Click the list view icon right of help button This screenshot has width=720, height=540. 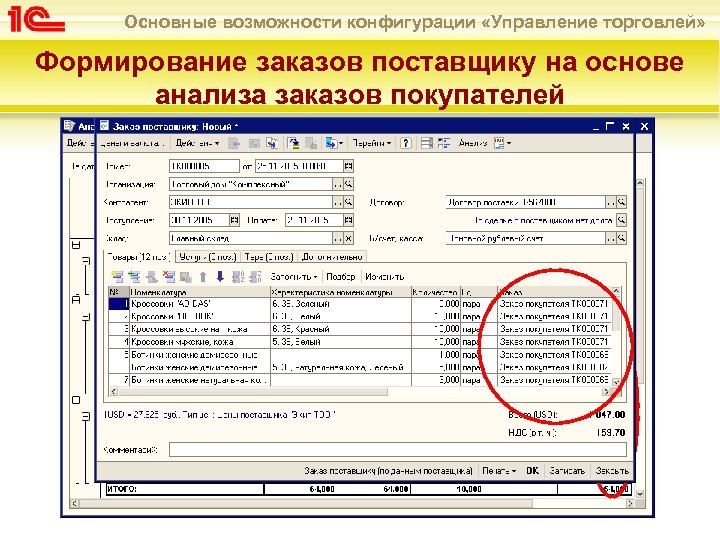click(427, 143)
